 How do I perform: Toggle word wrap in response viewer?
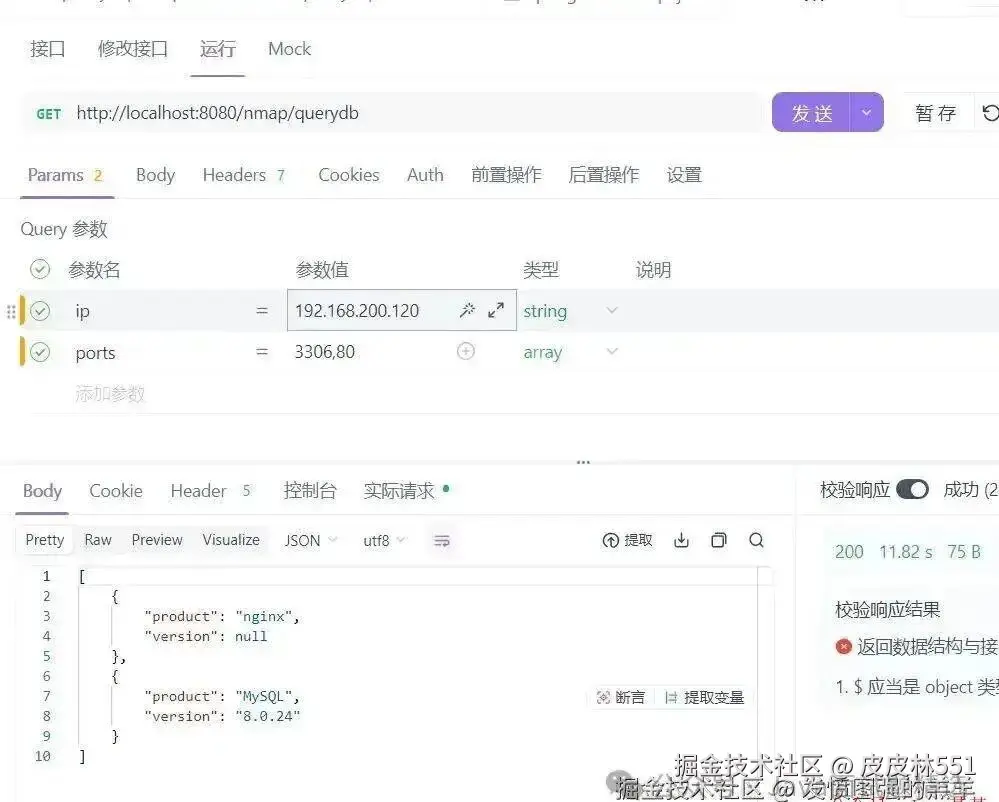[442, 541]
